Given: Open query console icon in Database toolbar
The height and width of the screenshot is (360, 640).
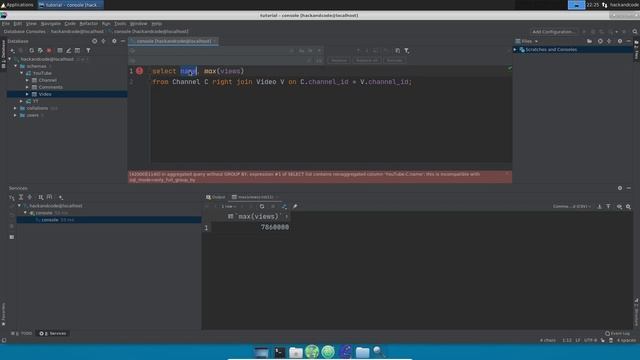Looking at the screenshot, I should (77, 51).
